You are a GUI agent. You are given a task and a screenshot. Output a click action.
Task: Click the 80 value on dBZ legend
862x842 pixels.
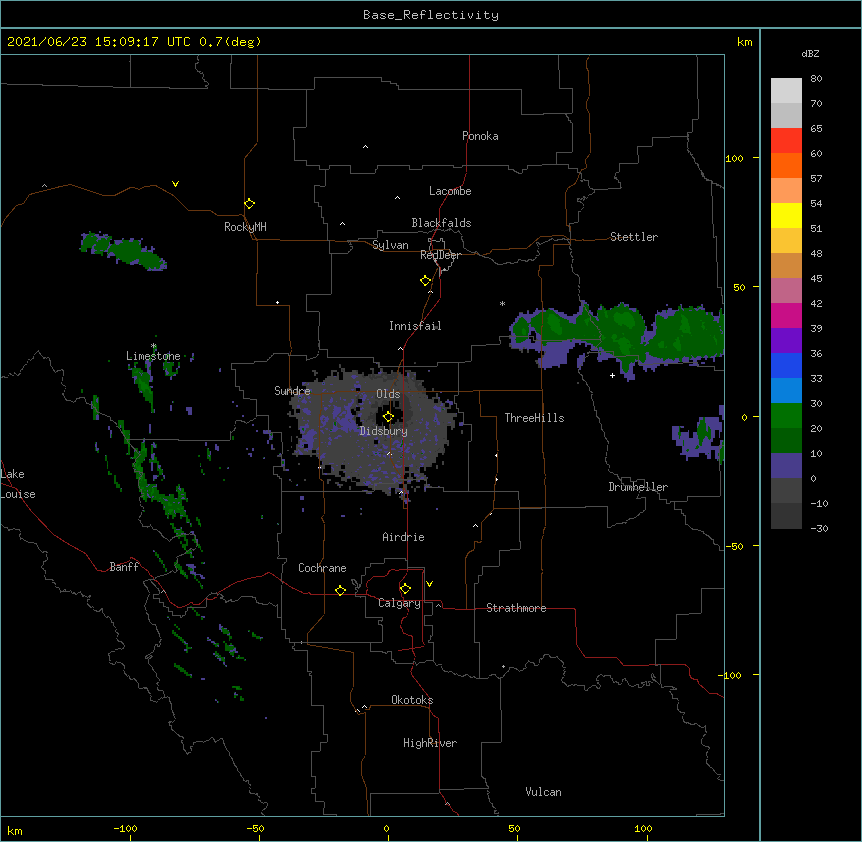816,79
